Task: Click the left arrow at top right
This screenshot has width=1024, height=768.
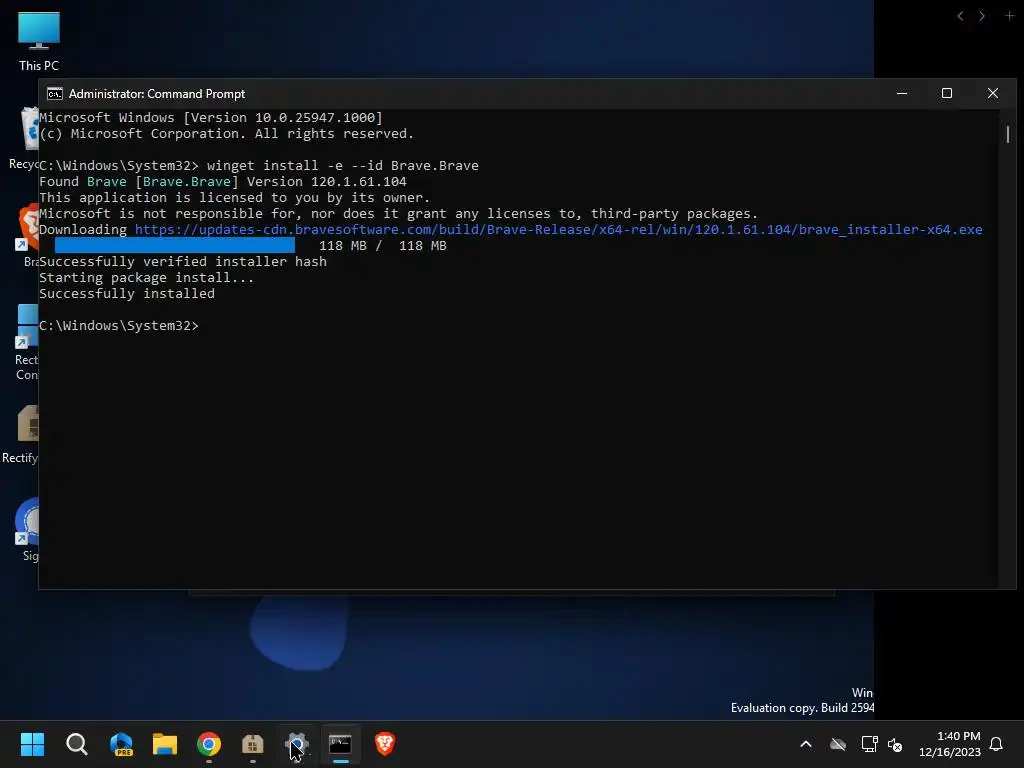Action: point(960,16)
